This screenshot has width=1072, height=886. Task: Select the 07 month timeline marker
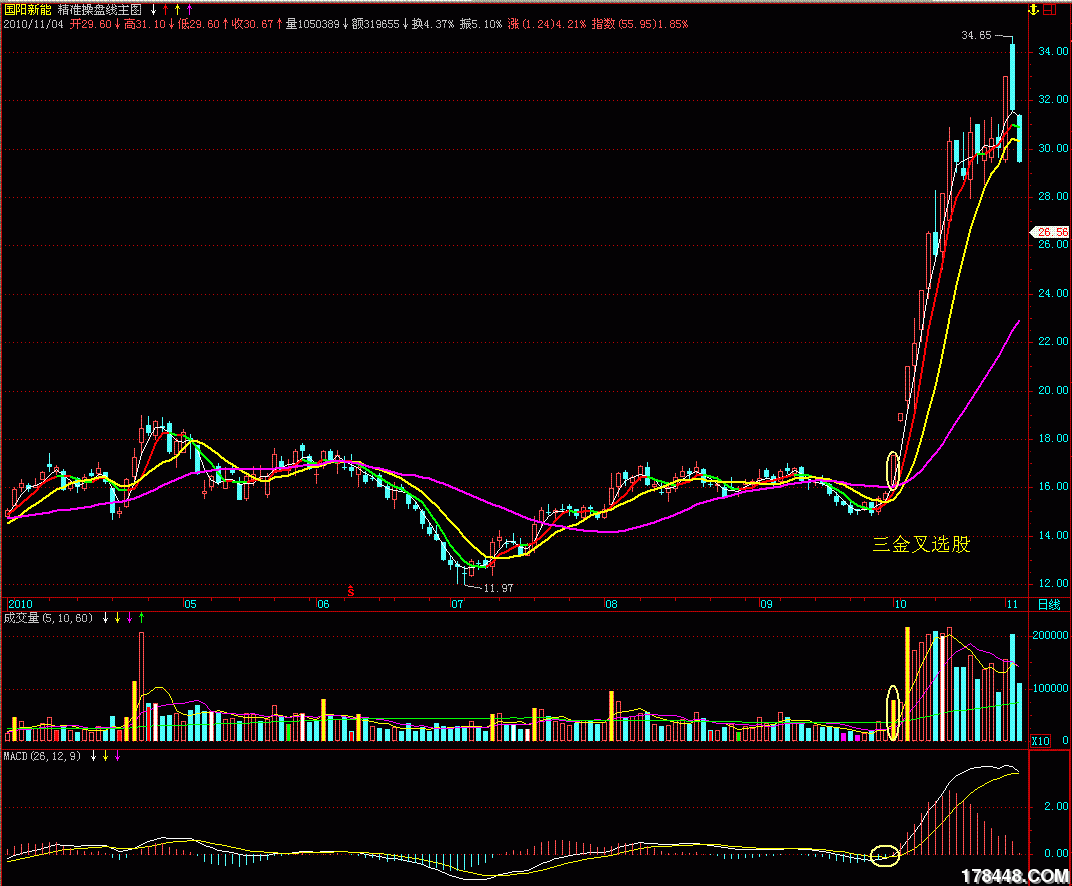[x=457, y=604]
